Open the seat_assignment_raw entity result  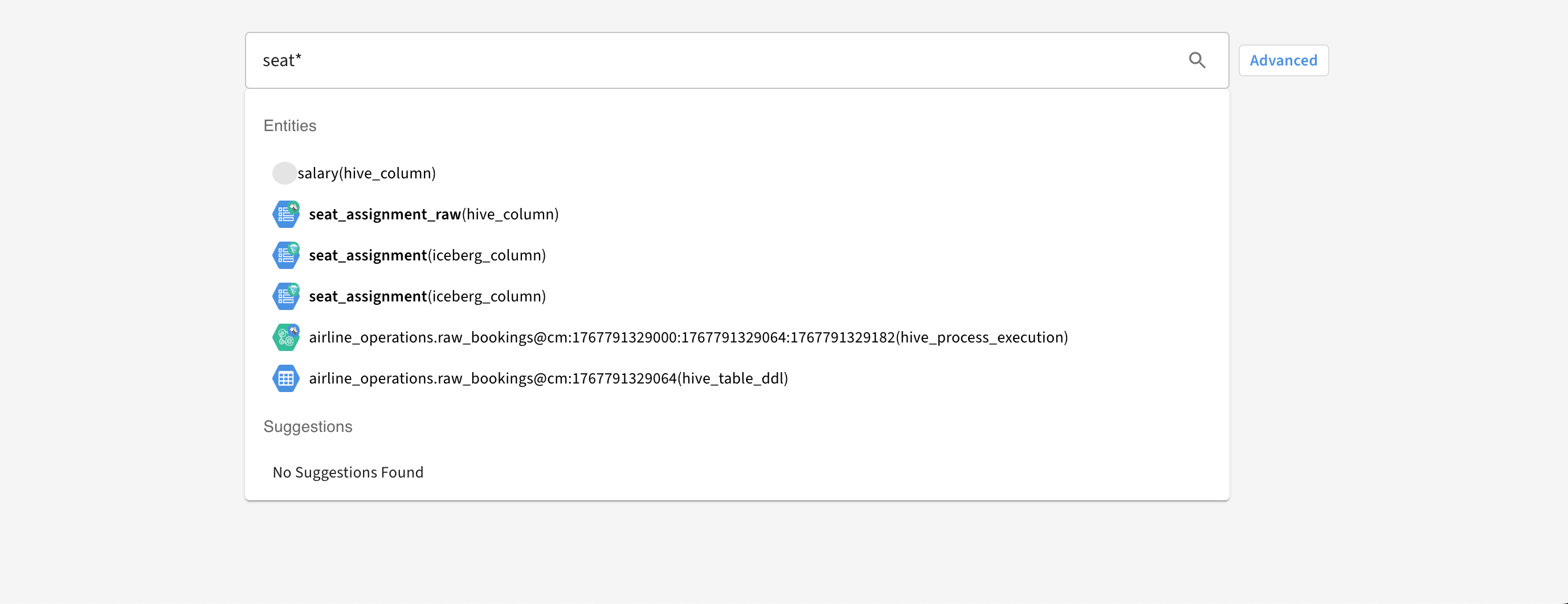pos(385,214)
